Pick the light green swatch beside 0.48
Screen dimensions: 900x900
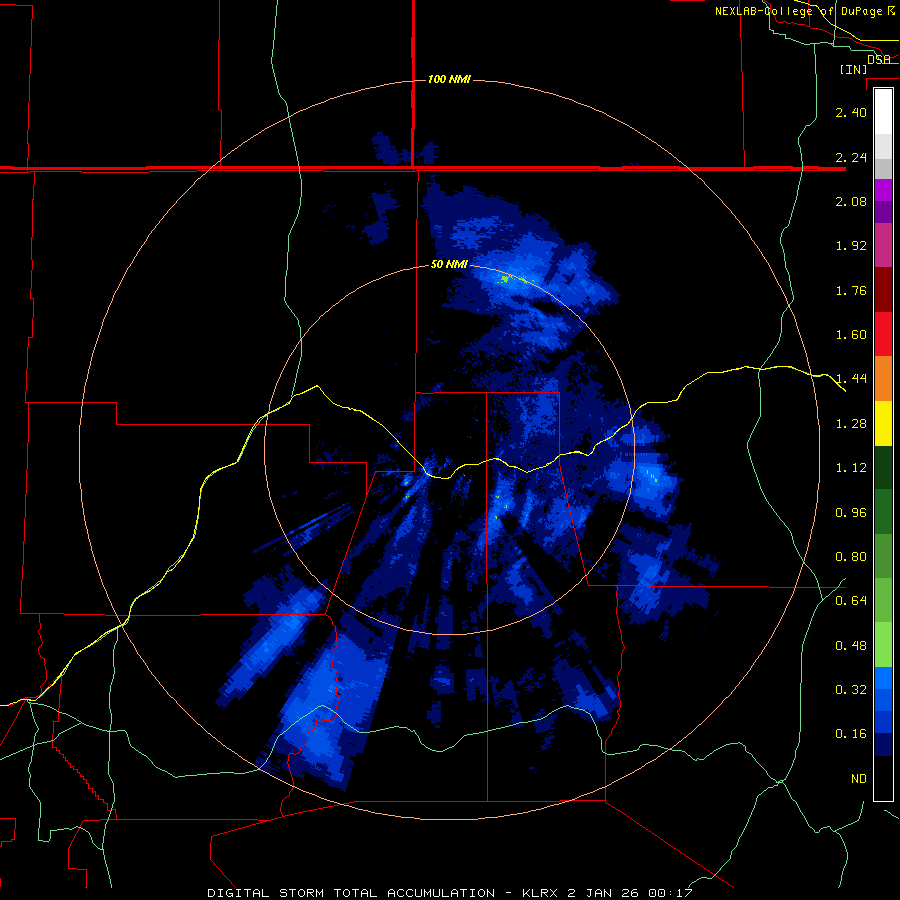point(883,645)
